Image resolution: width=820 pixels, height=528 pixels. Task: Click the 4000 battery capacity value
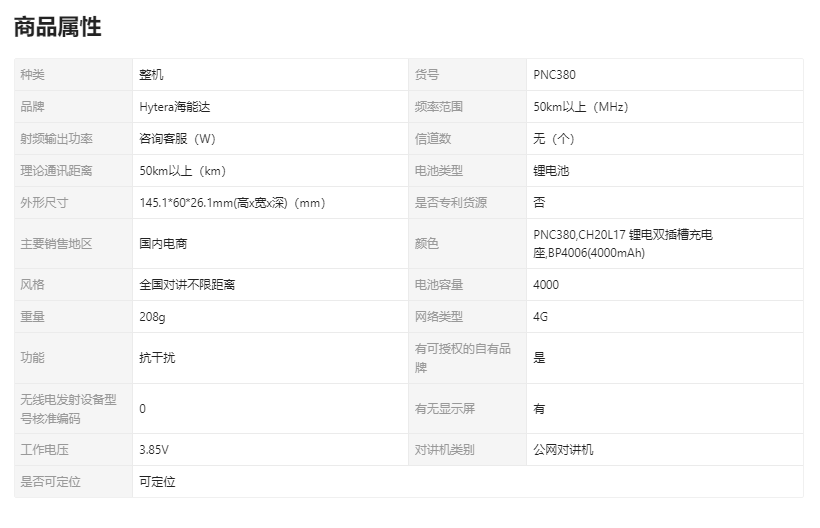(x=546, y=284)
